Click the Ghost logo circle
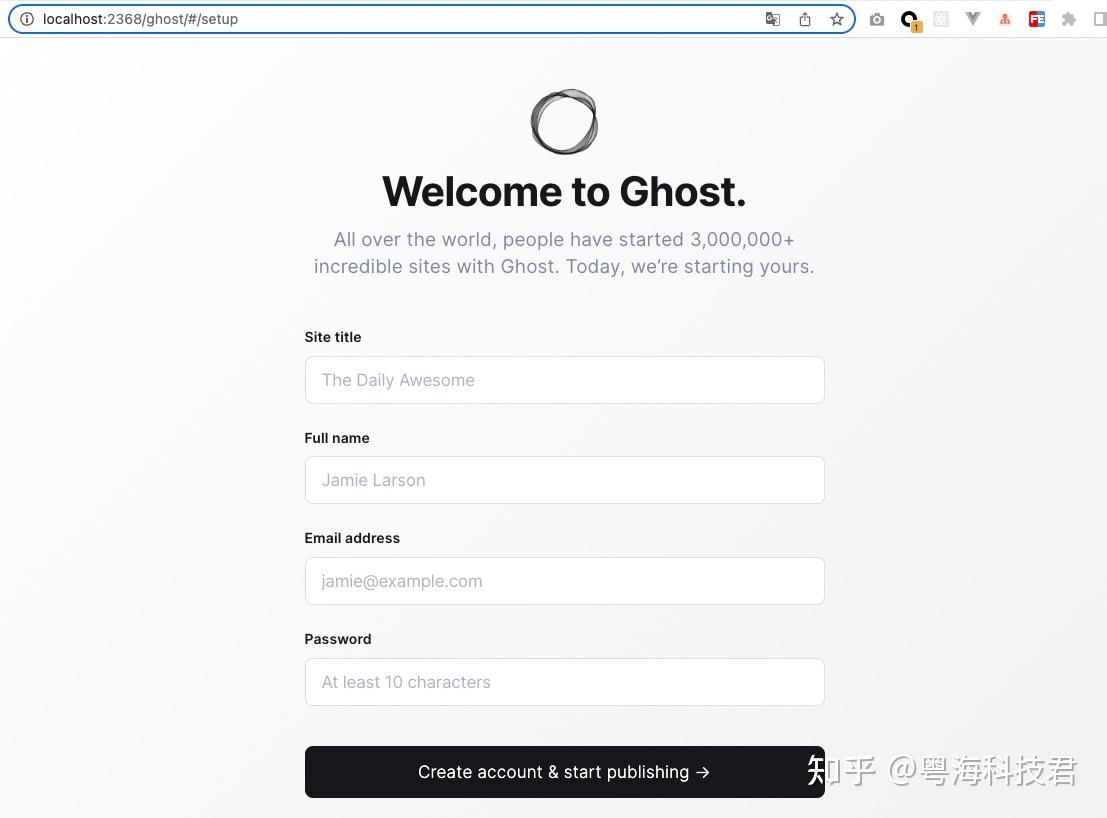Screen dimensions: 1107x818 tap(564, 121)
